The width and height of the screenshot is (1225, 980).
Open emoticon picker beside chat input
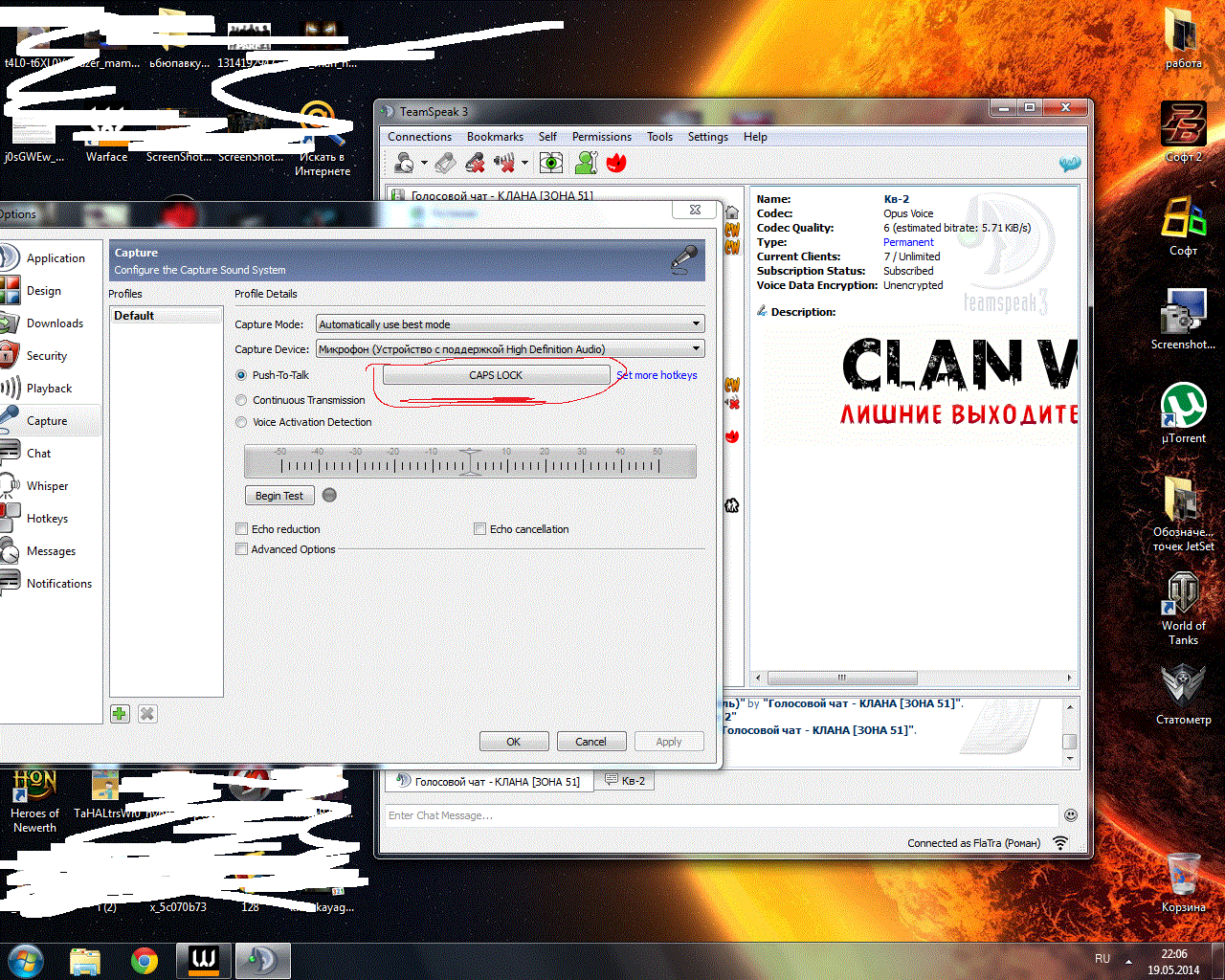click(1071, 815)
